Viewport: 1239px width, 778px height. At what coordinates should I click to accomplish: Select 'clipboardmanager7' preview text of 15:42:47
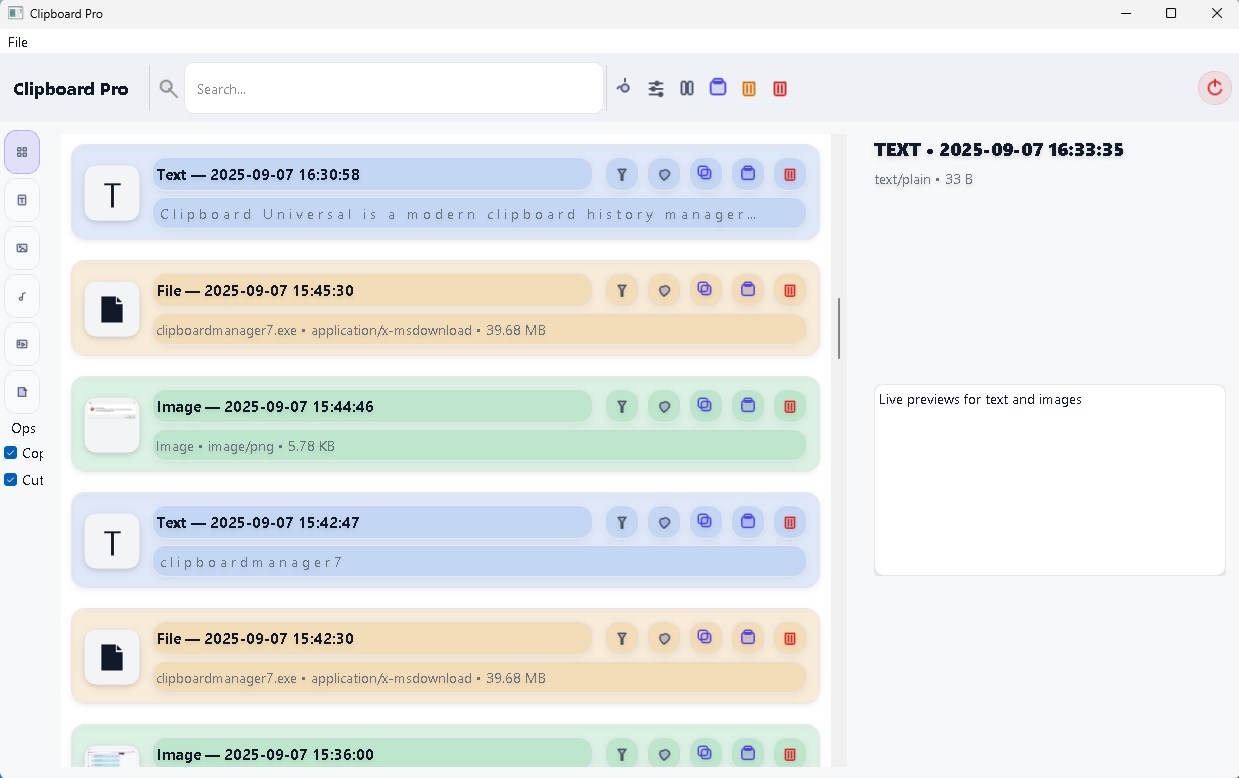point(251,562)
